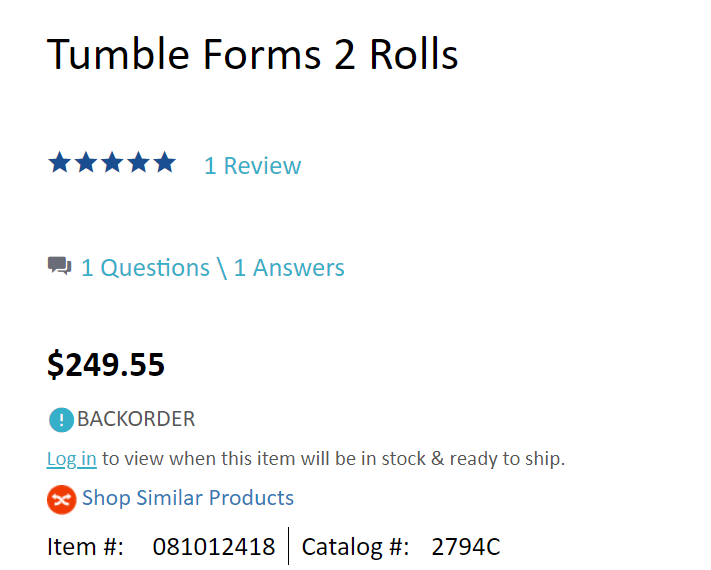This screenshot has height=570, width=711.
Task: Open the 1 Review link
Action: coord(252,166)
